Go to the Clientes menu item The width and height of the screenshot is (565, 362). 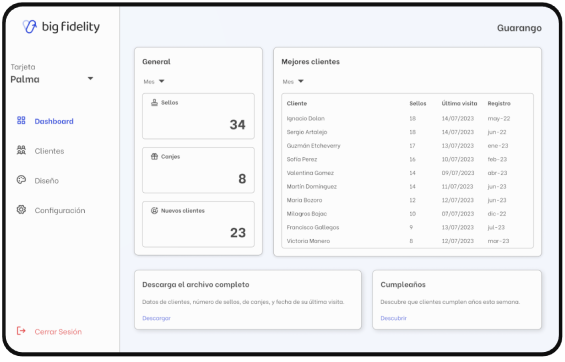pos(49,151)
